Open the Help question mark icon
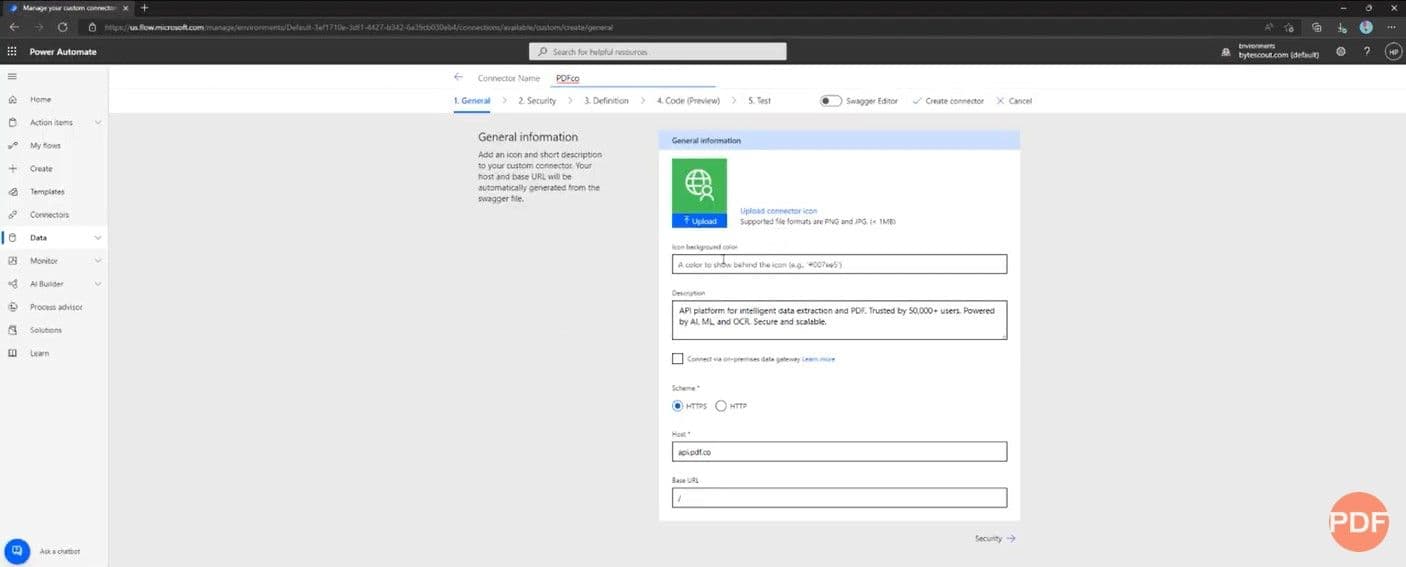The height and width of the screenshot is (567, 1406). coord(1367,51)
